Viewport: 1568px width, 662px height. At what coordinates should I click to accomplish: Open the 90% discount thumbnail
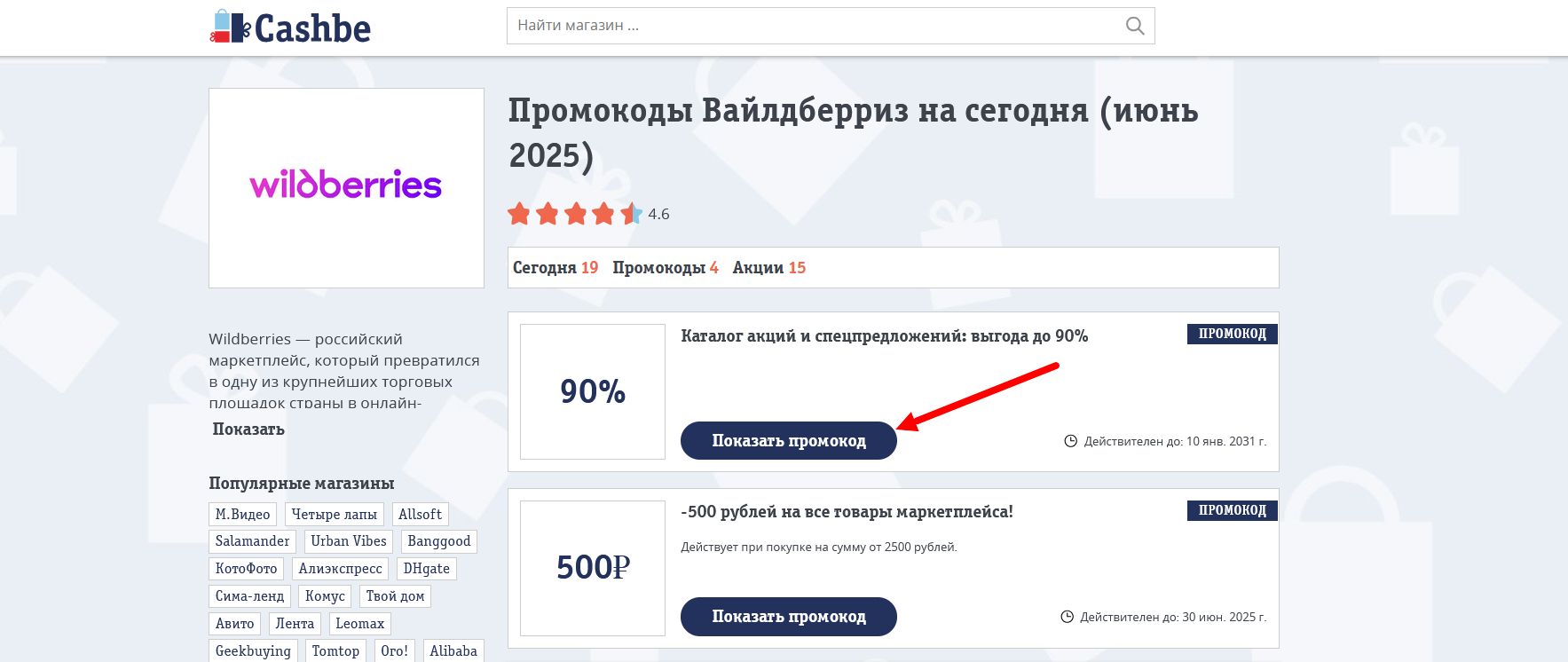[x=593, y=391]
